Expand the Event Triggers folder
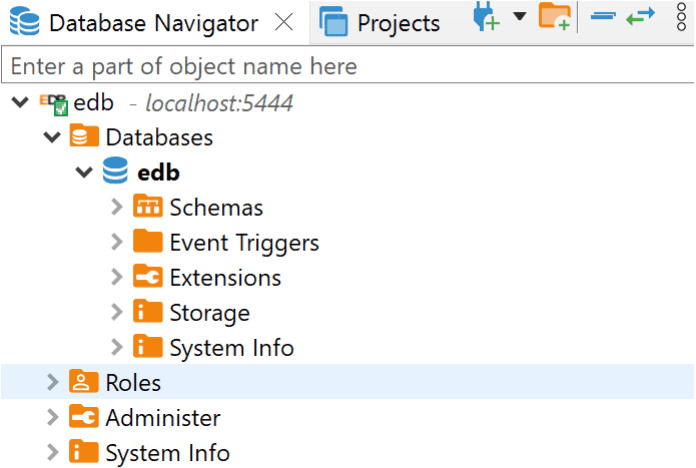Screen dimensions: 696x468 point(117,243)
